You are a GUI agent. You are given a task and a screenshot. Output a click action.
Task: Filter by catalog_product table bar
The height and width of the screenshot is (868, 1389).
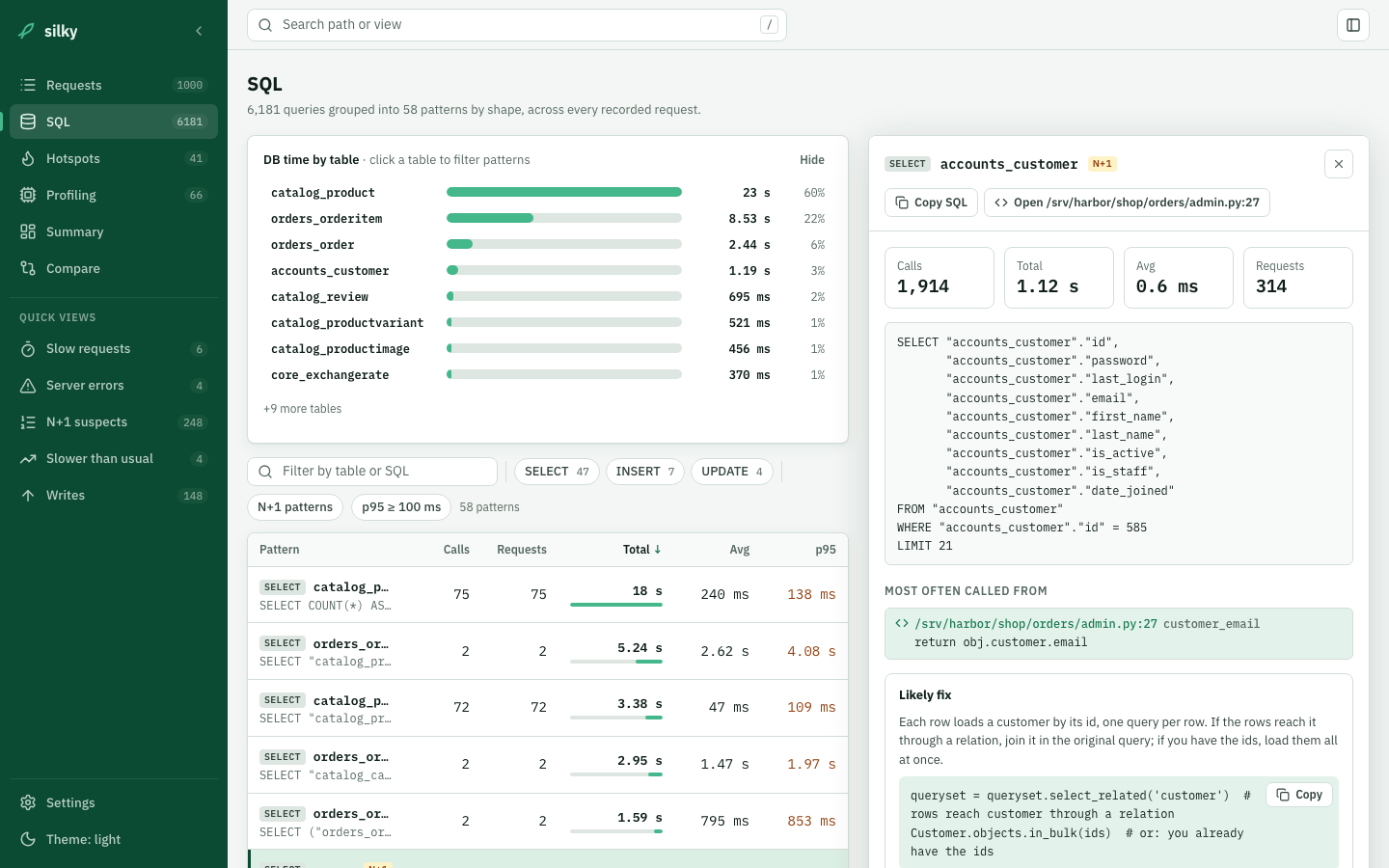(548, 193)
